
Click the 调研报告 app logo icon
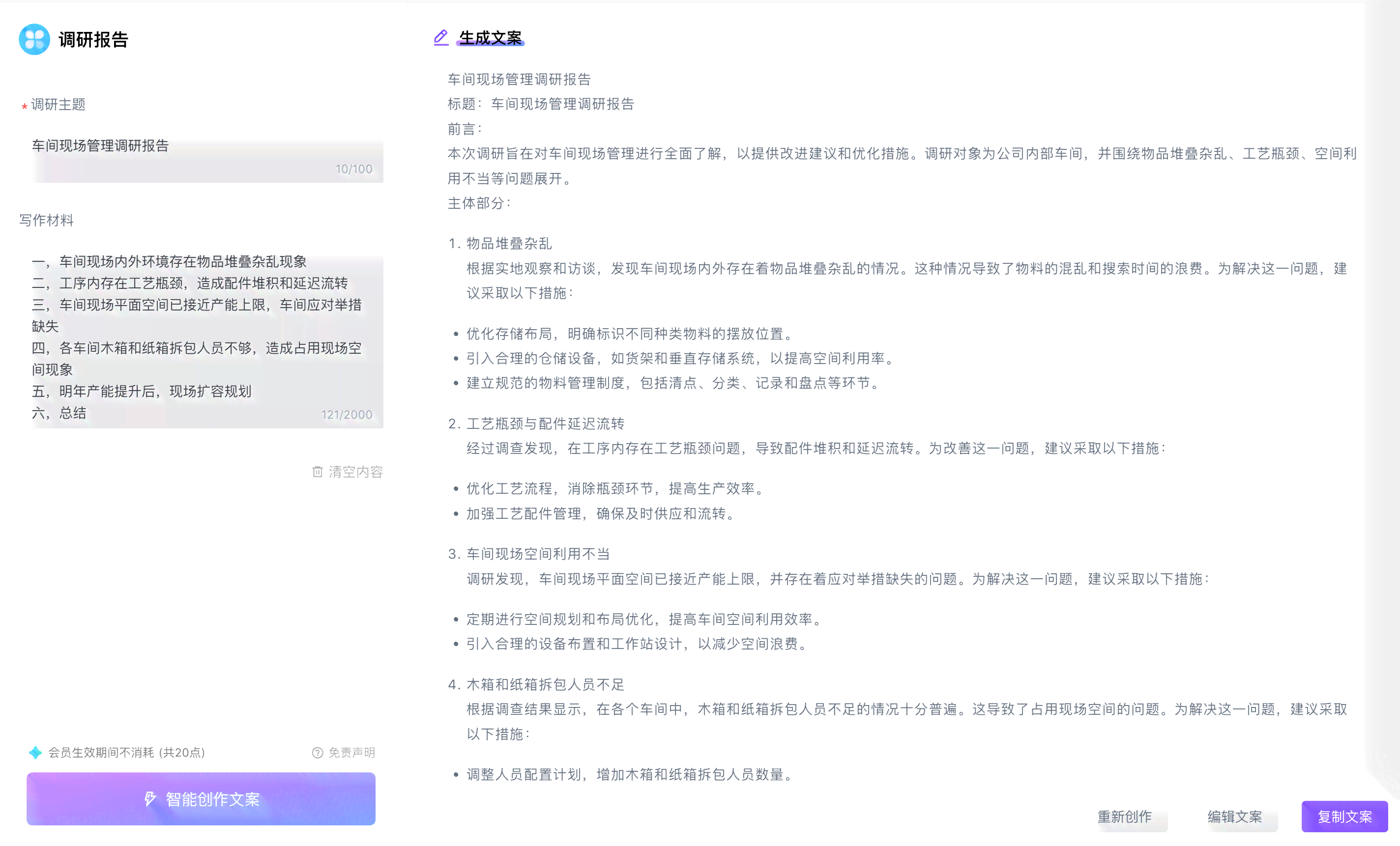point(34,39)
